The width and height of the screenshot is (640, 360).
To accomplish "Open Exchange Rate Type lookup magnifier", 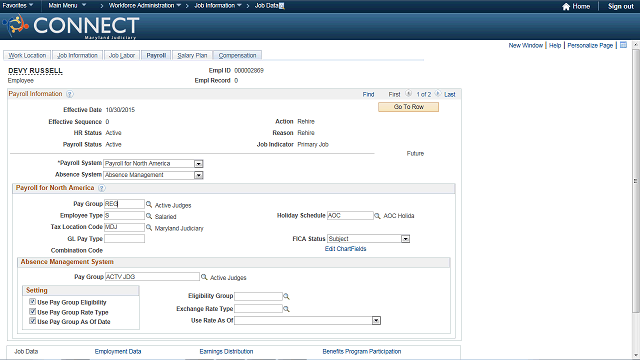I will point(286,309).
